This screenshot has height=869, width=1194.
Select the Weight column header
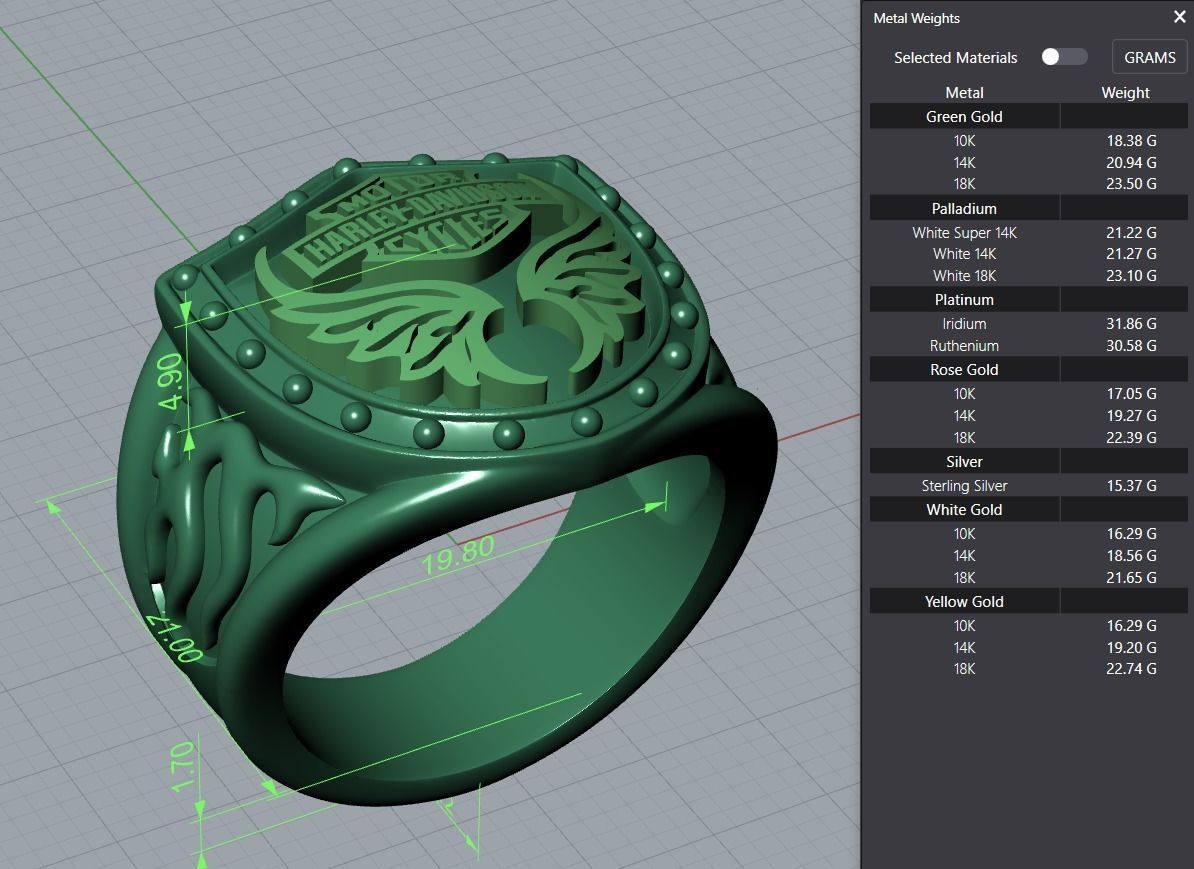[x=1125, y=92]
